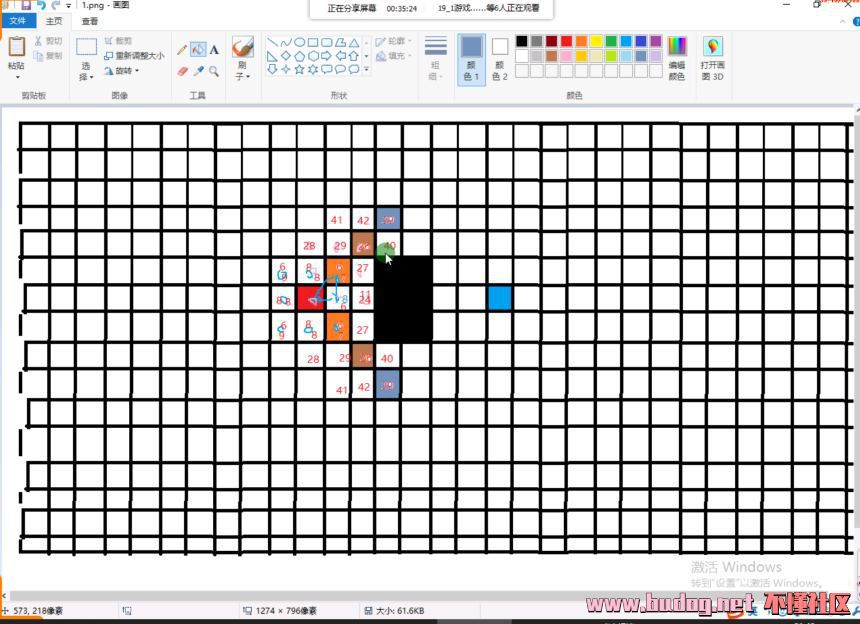Viewport: 860px width, 624px height.
Task: Click 编辑颜色 (Edit colors) button
Action: pos(677,58)
